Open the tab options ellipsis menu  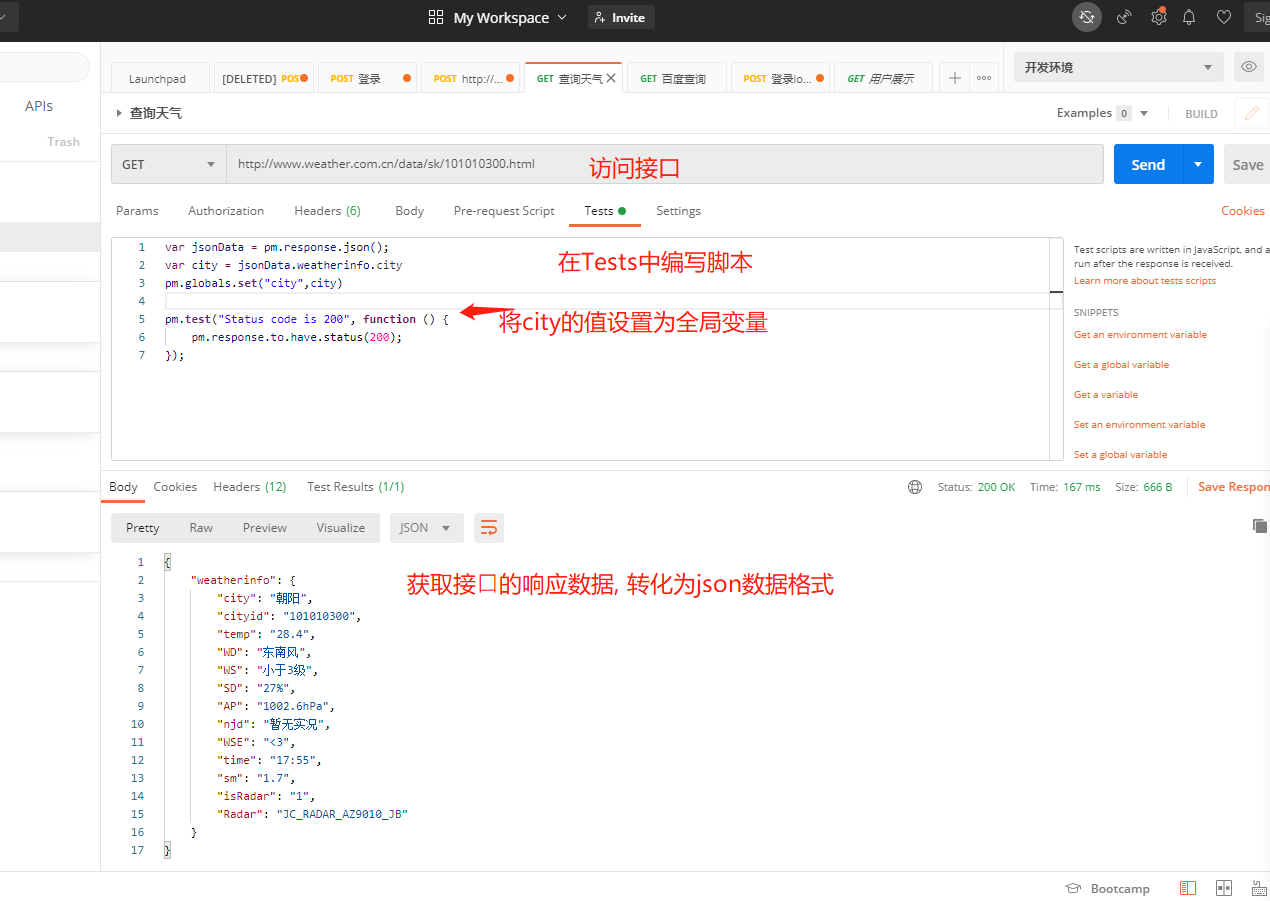pyautogui.click(x=984, y=78)
